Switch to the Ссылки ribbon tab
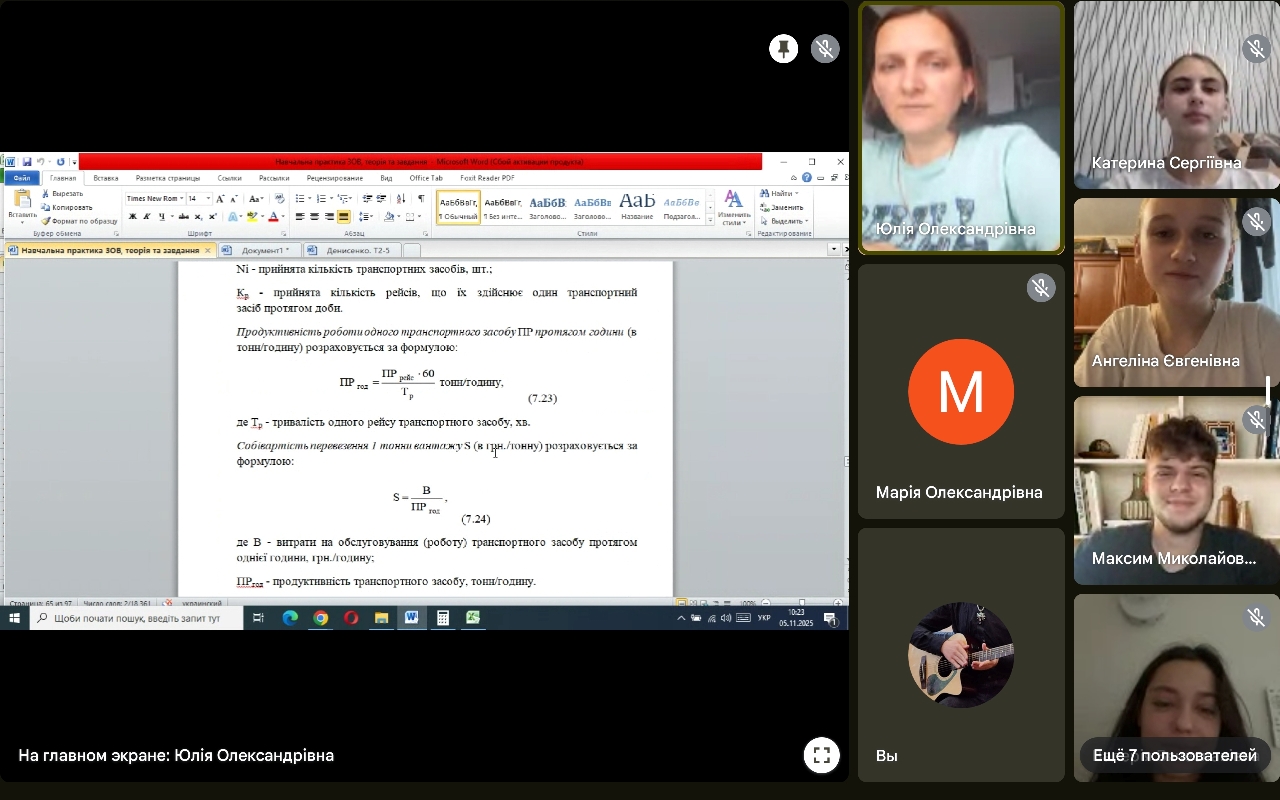The width and height of the screenshot is (1280, 800). coord(230,178)
